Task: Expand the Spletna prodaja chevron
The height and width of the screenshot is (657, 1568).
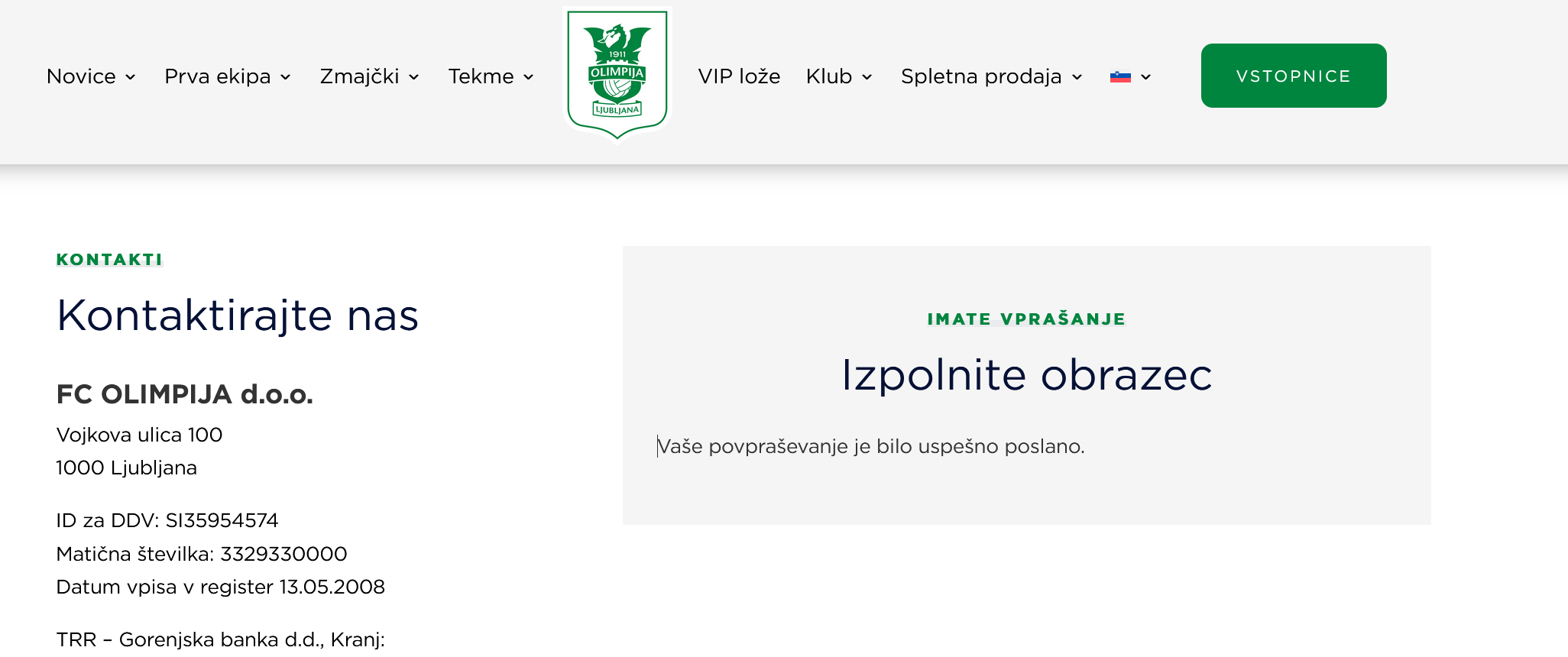Action: point(1077,77)
